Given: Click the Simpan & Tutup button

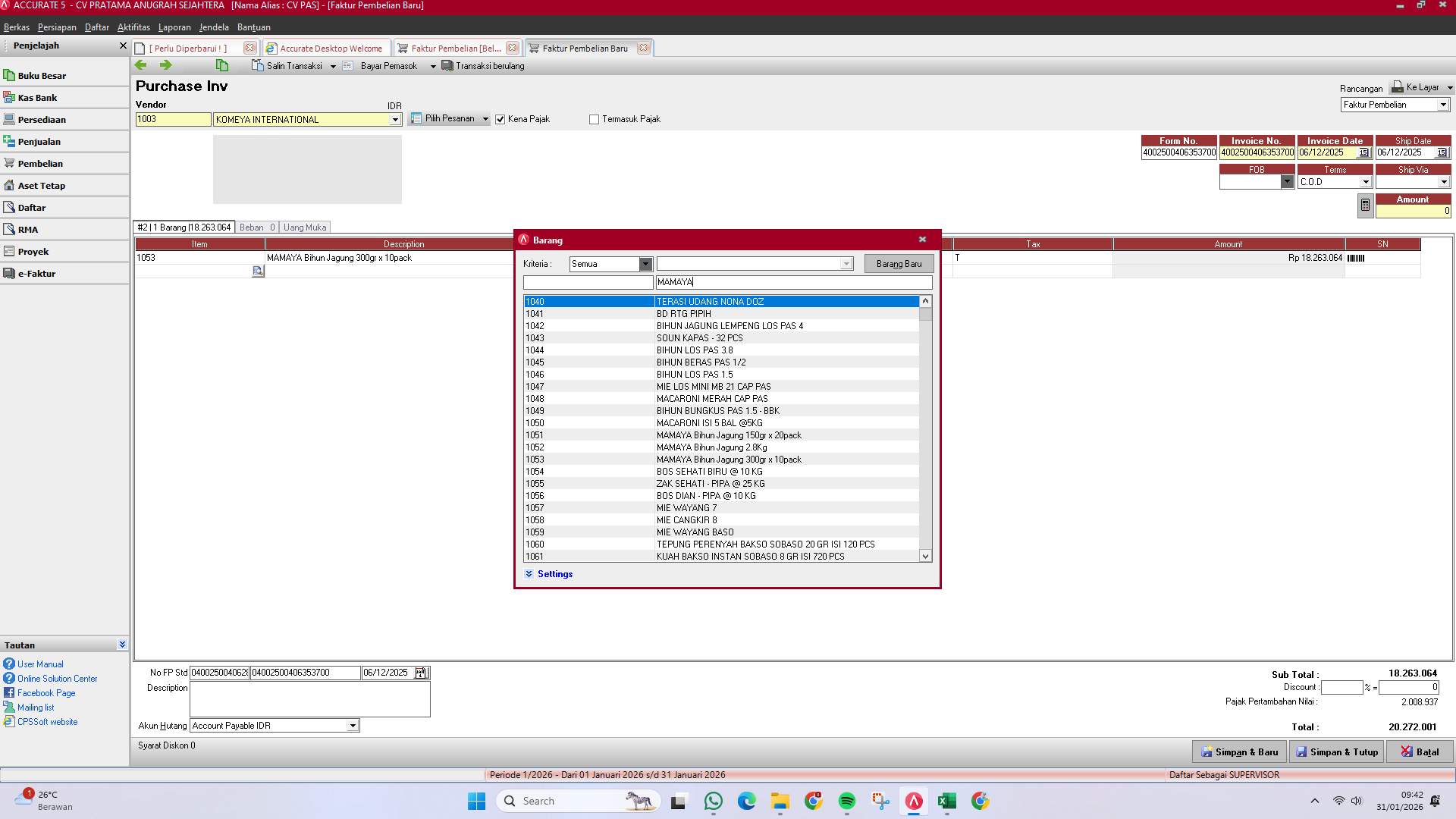Looking at the screenshot, I should coord(1336,752).
